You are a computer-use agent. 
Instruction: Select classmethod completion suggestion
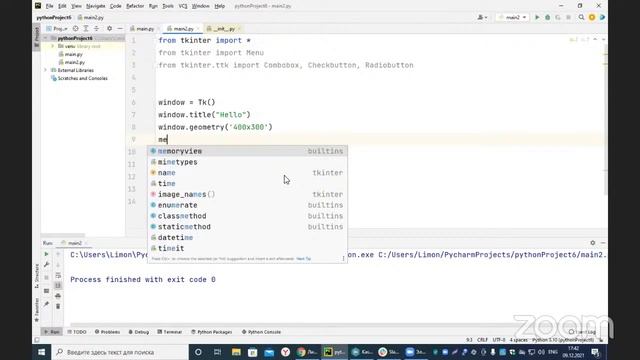(x=247, y=216)
